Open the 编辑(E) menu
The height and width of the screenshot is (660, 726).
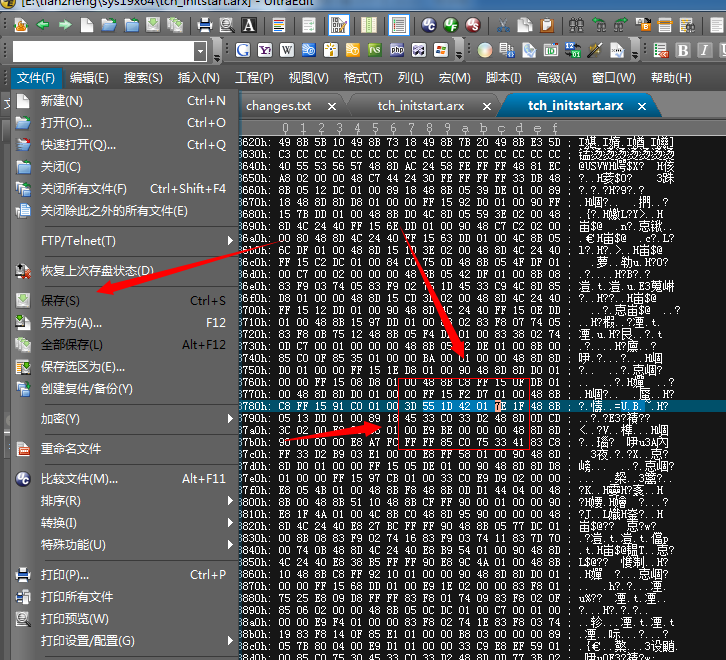tap(89, 78)
